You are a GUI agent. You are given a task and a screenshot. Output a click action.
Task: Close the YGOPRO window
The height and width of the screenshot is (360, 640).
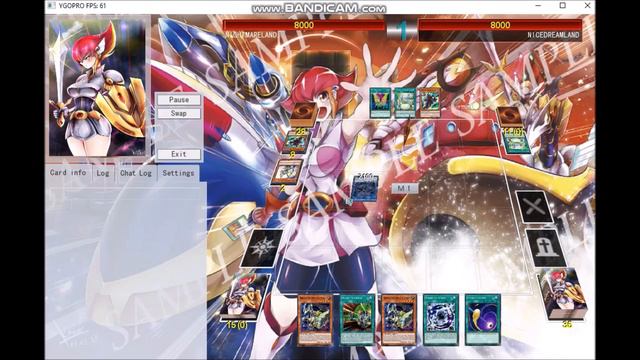(587, 5)
